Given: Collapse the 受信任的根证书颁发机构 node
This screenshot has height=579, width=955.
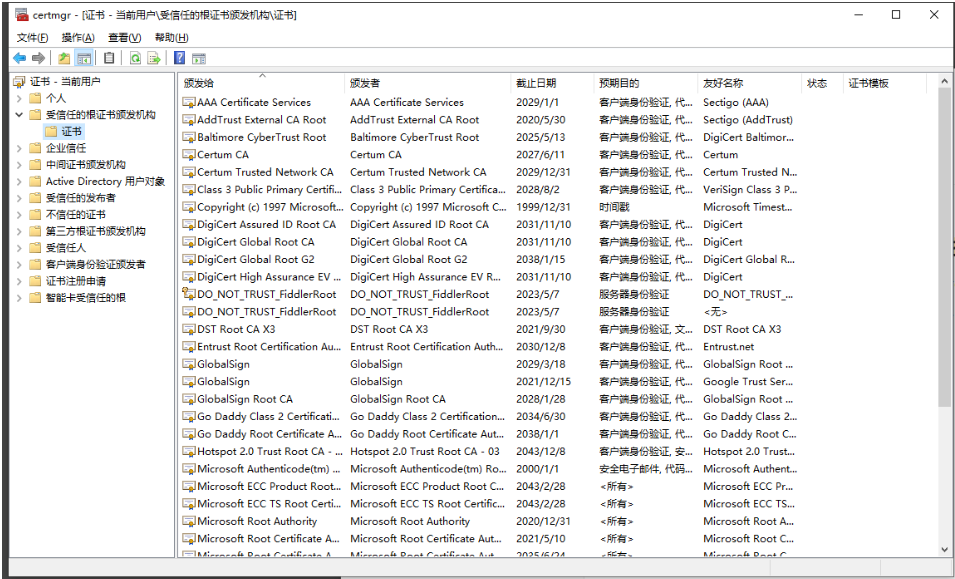Looking at the screenshot, I should tap(19, 114).
